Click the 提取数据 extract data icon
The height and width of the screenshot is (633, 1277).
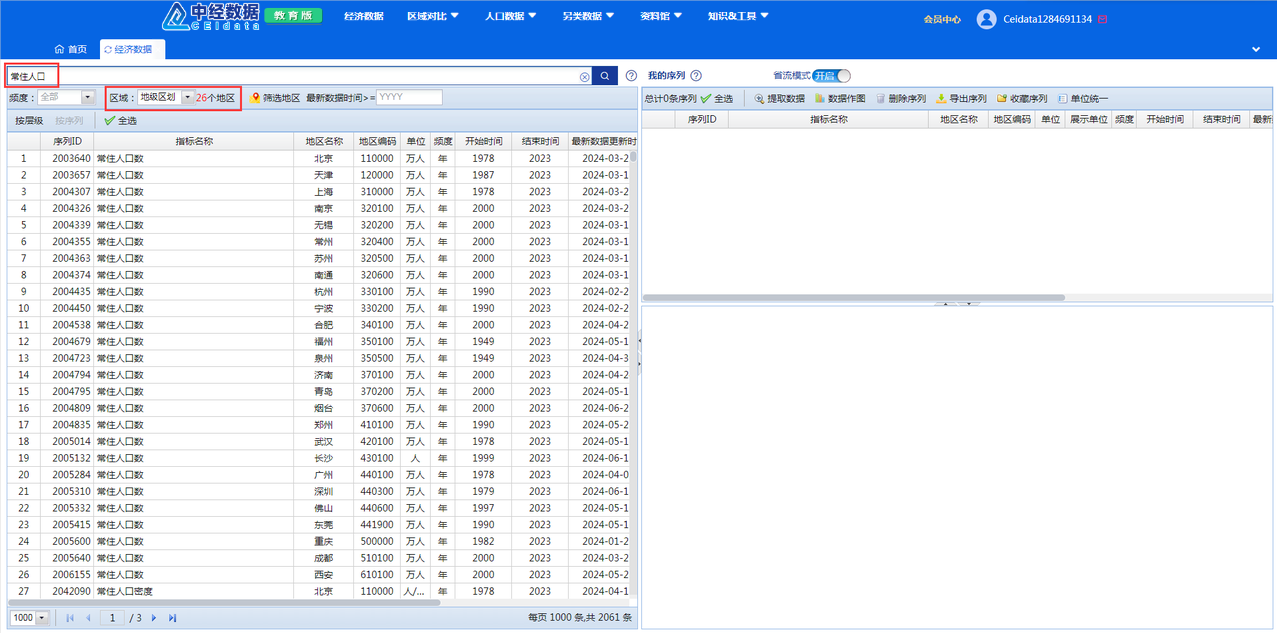(x=760, y=99)
